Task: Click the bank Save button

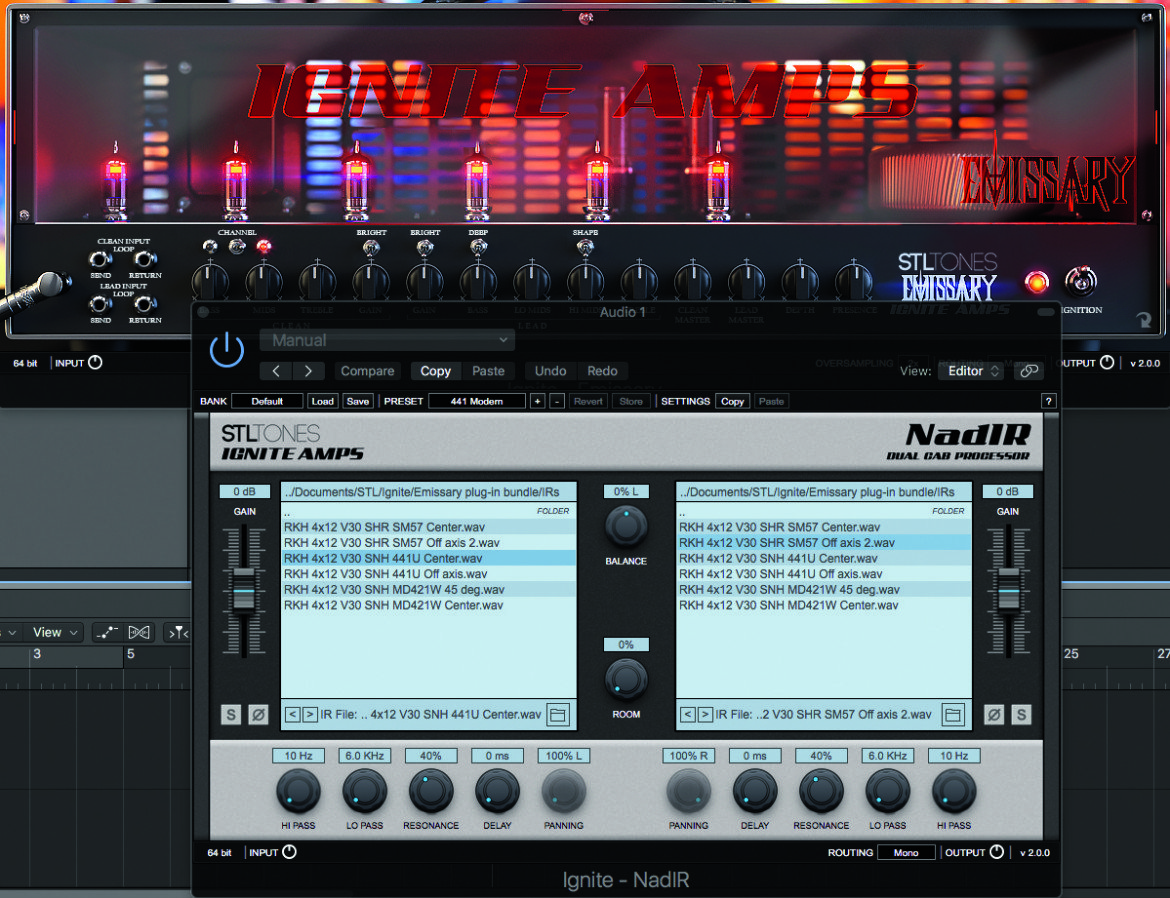Action: 357,402
